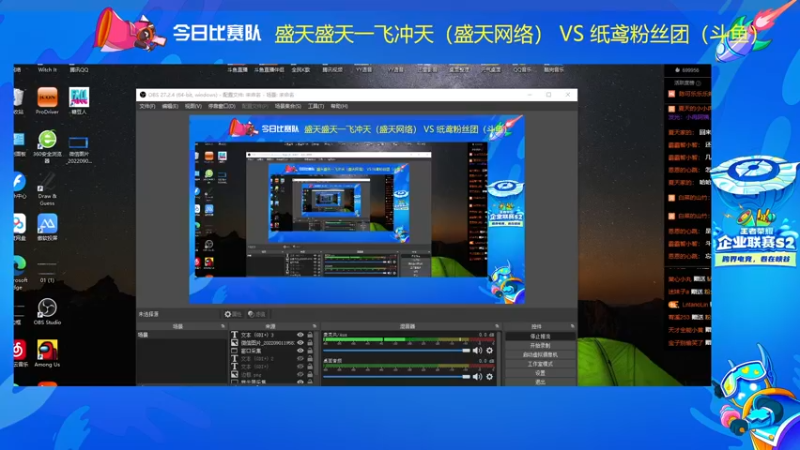Lock the 文本 (GDI+) 3 source
This screenshot has height=450, width=800.
[310, 335]
